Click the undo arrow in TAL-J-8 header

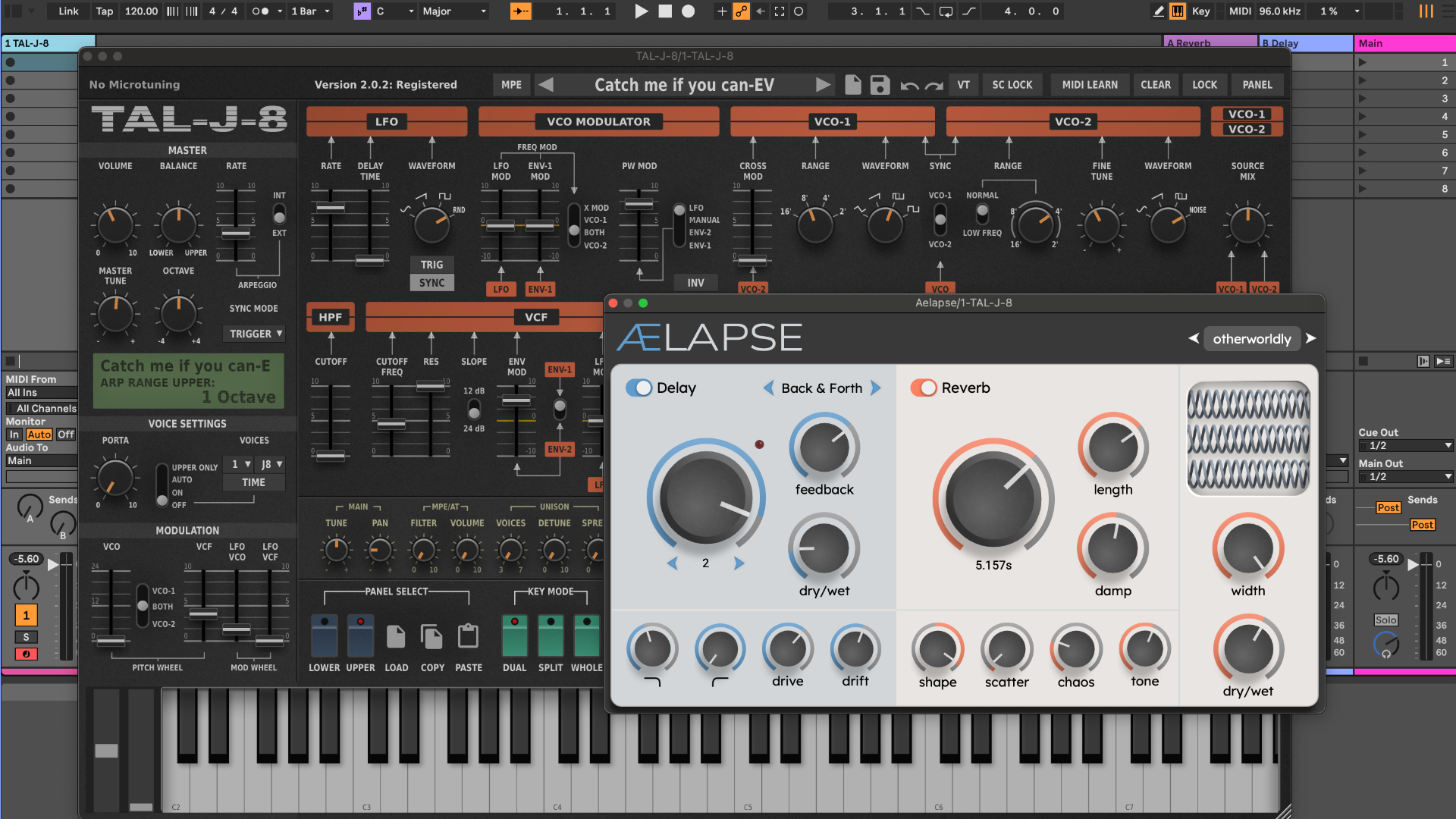[x=908, y=86]
